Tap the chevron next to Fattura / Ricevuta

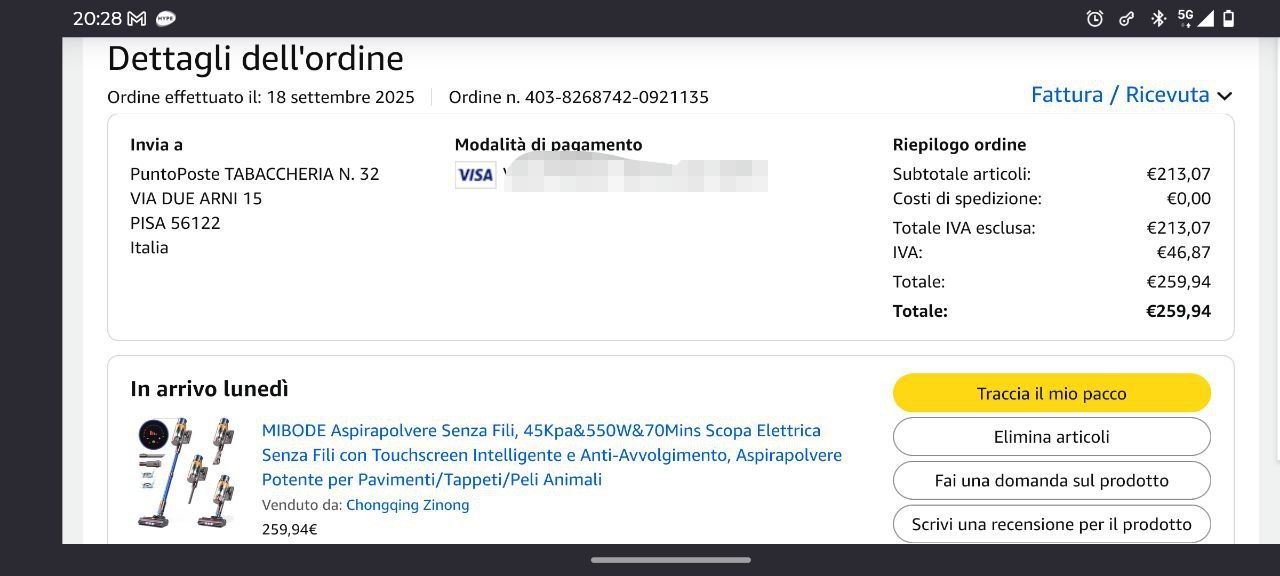click(x=1225, y=96)
